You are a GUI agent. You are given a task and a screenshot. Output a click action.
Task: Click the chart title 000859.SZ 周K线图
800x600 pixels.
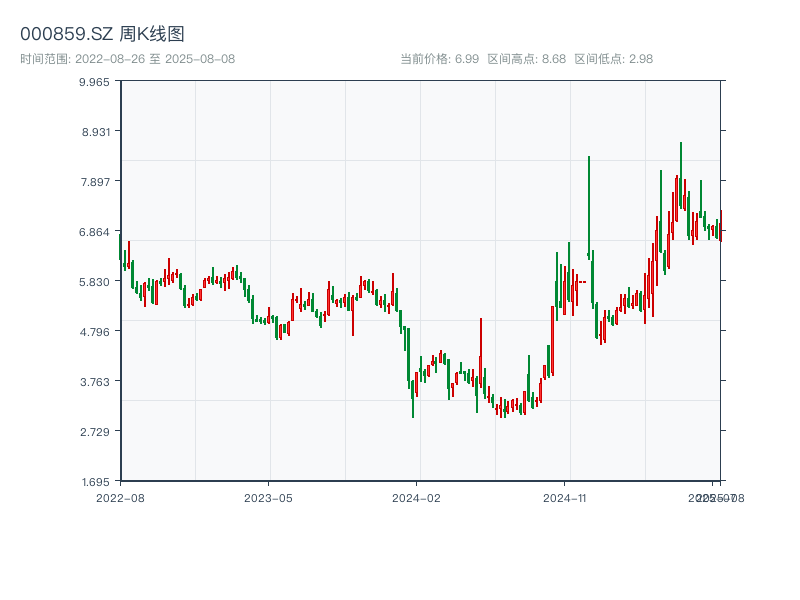[102, 34]
